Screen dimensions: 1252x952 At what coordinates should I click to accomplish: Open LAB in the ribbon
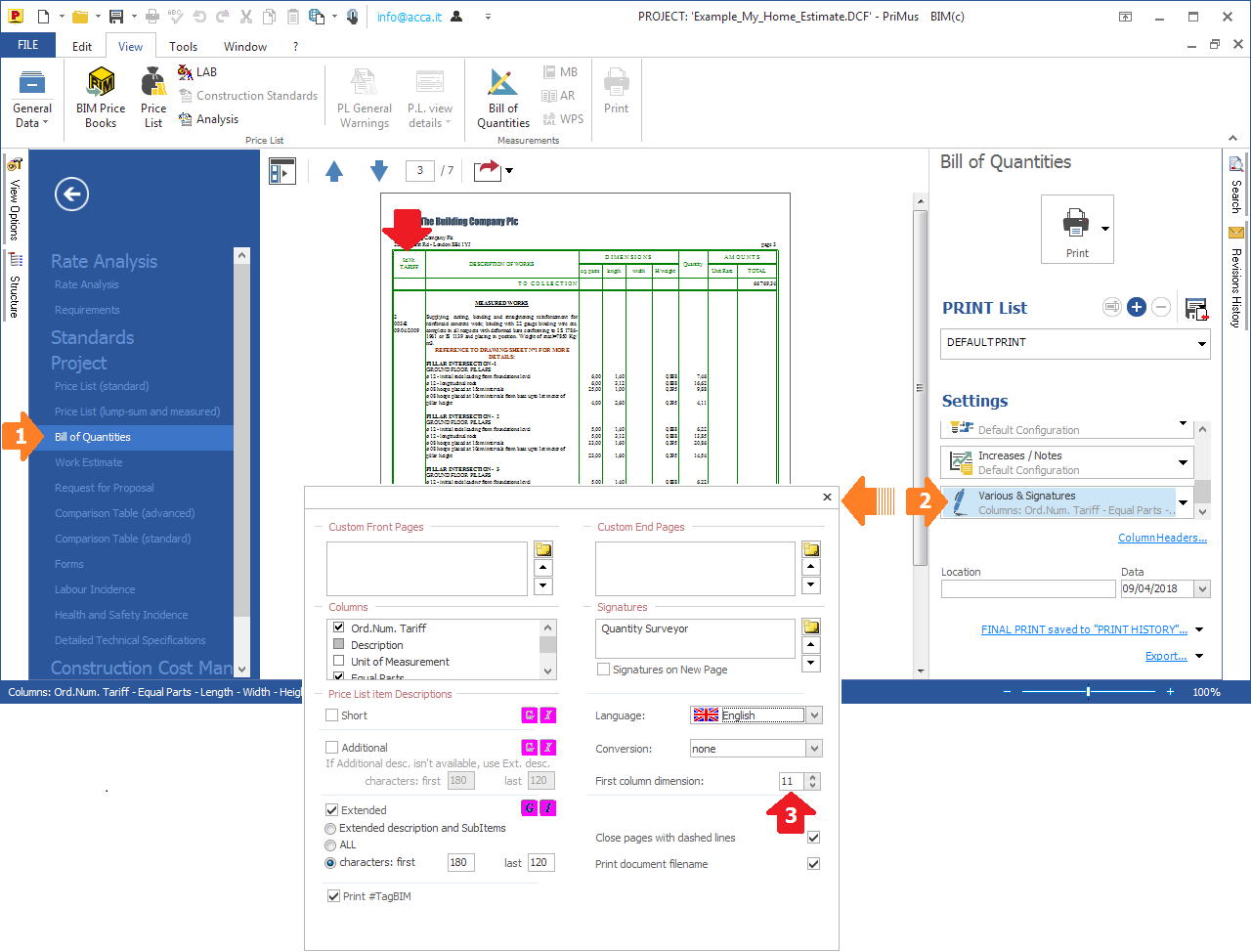pos(197,72)
